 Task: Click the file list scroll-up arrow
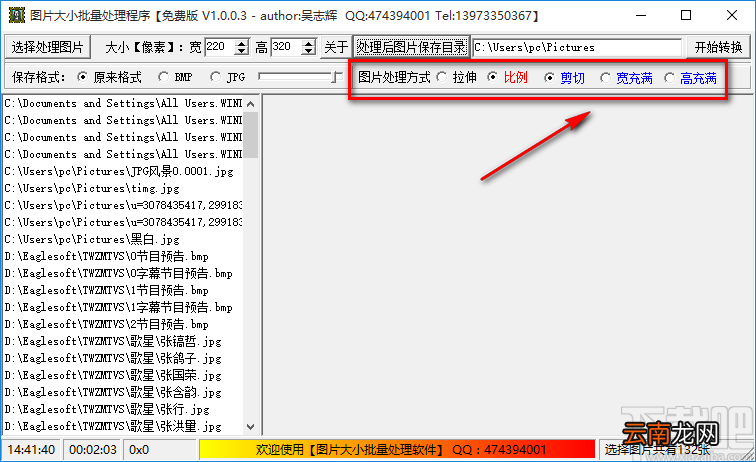tap(251, 104)
